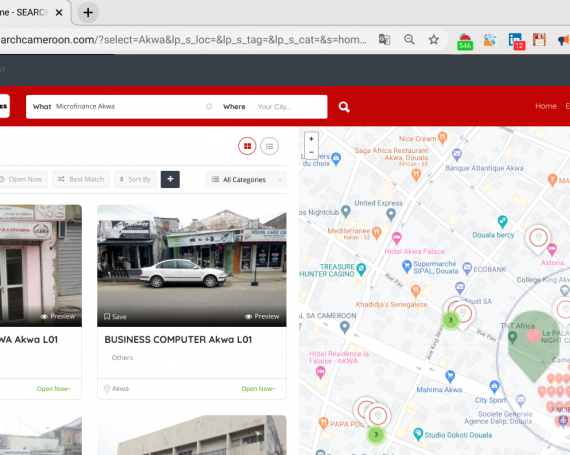Switch to list view layout
The height and width of the screenshot is (455, 570).
[269, 146]
